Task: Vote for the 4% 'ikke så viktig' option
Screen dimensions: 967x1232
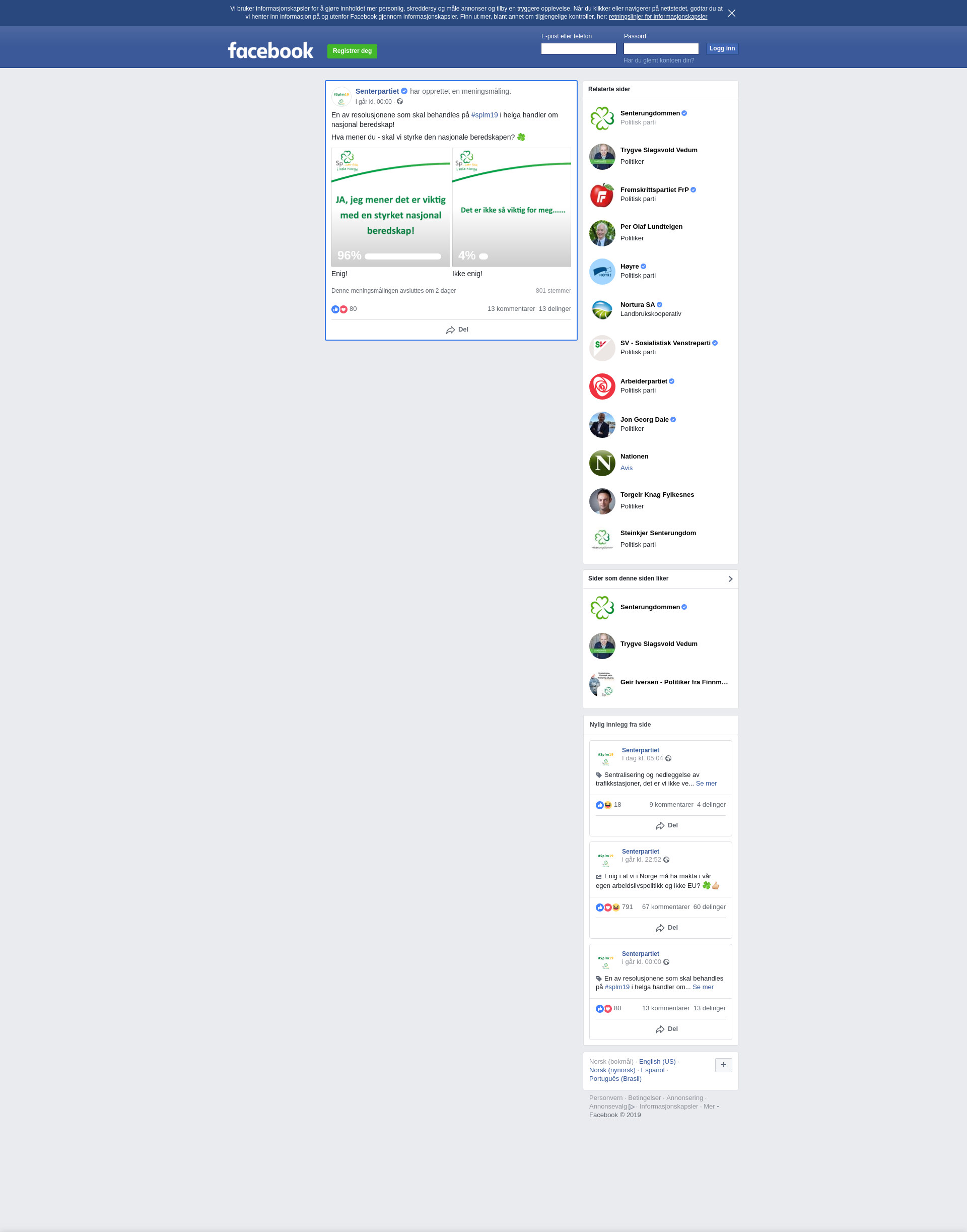Action: coord(511,207)
